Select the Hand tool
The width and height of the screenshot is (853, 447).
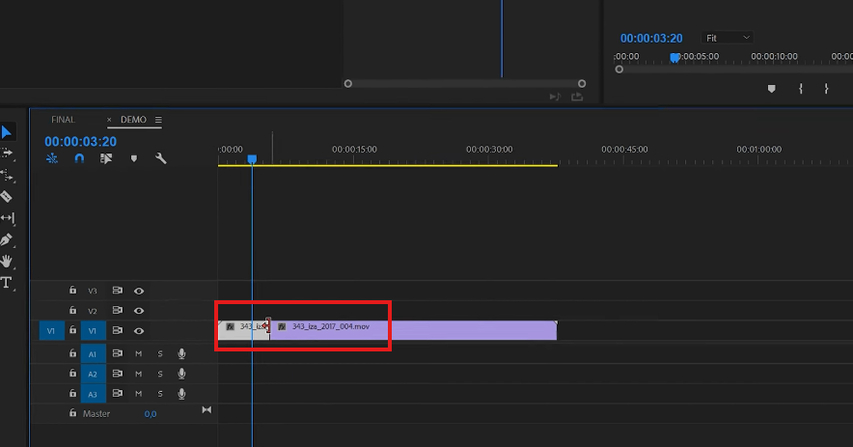pos(7,261)
